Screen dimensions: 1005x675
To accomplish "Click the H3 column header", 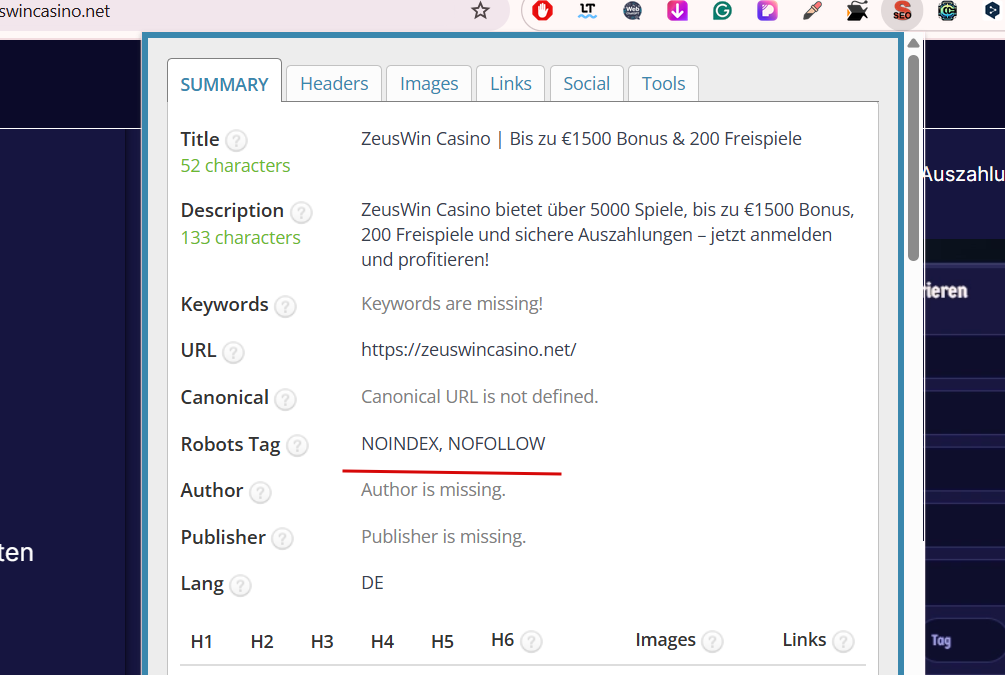I will pos(322,642).
